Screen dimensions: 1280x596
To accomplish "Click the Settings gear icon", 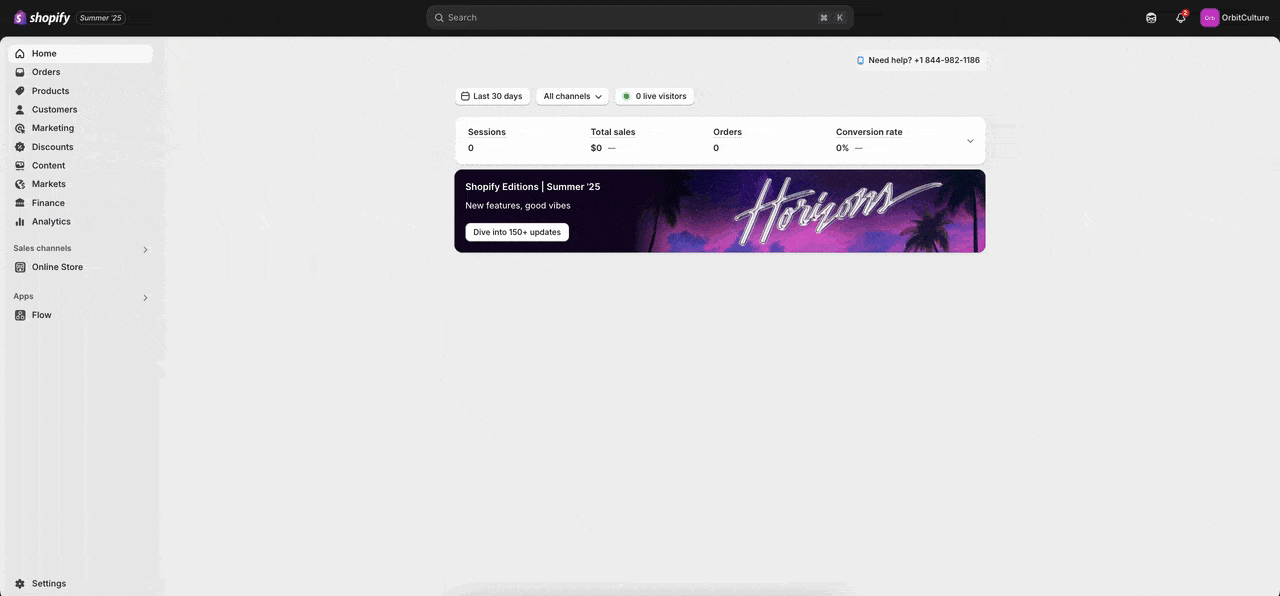I will (x=20, y=584).
